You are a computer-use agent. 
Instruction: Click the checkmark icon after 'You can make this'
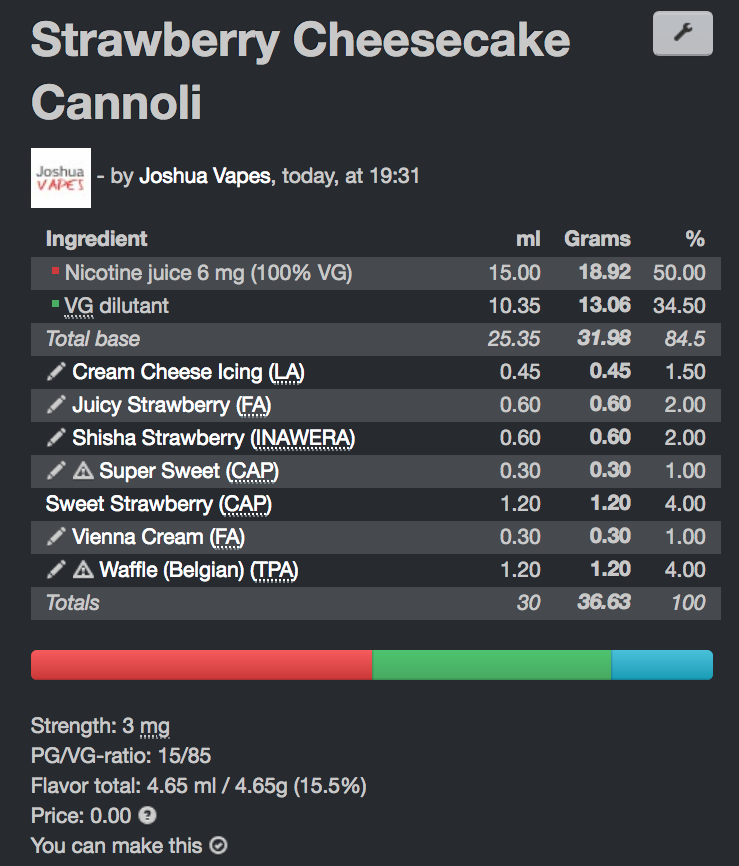click(218, 846)
